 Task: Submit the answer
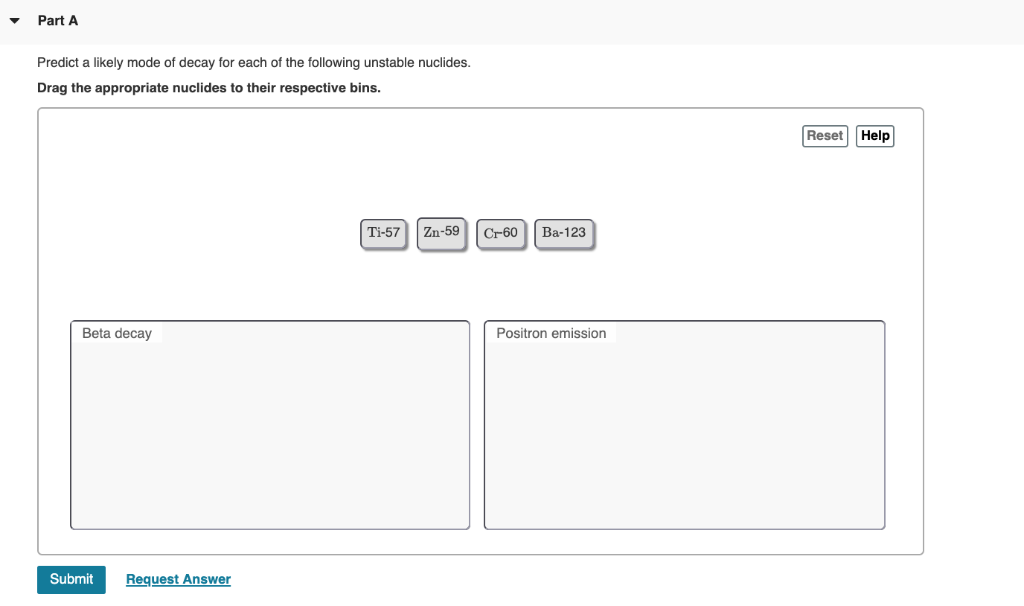point(71,579)
